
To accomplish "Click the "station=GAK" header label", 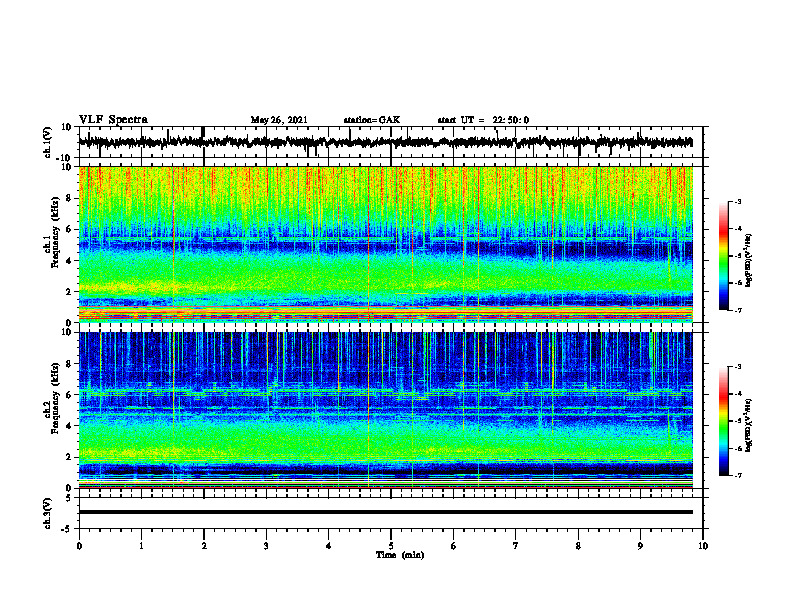I will point(372,120).
